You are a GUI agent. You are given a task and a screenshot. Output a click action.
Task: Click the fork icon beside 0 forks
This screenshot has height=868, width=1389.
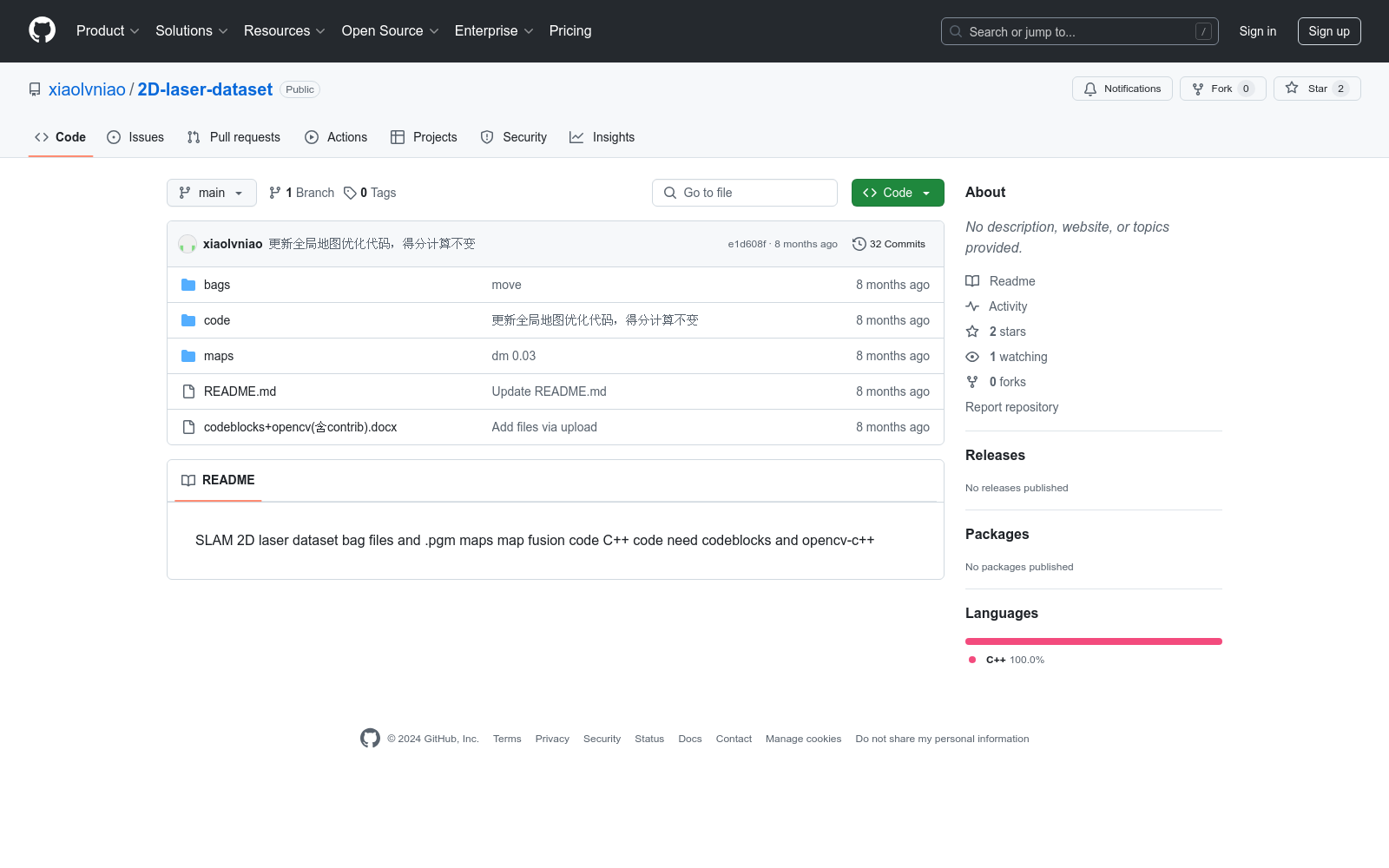[972, 382]
